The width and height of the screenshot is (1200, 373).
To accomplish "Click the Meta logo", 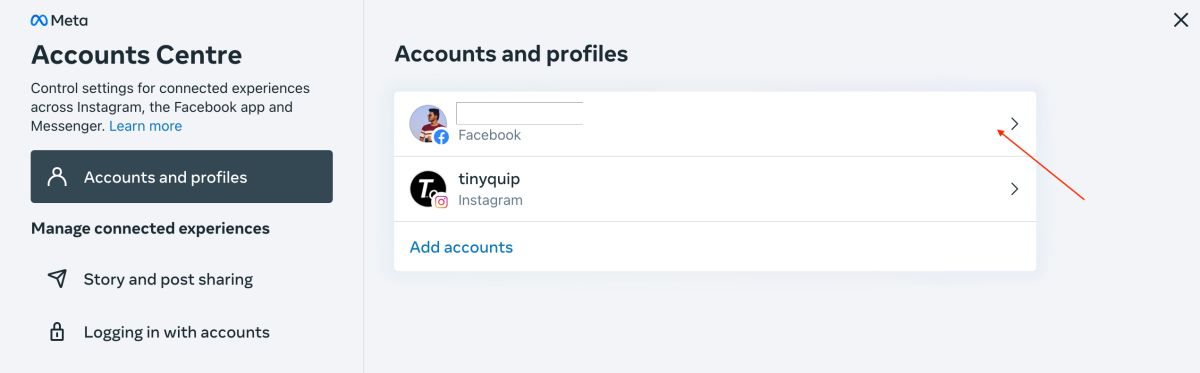I will pos(59,20).
